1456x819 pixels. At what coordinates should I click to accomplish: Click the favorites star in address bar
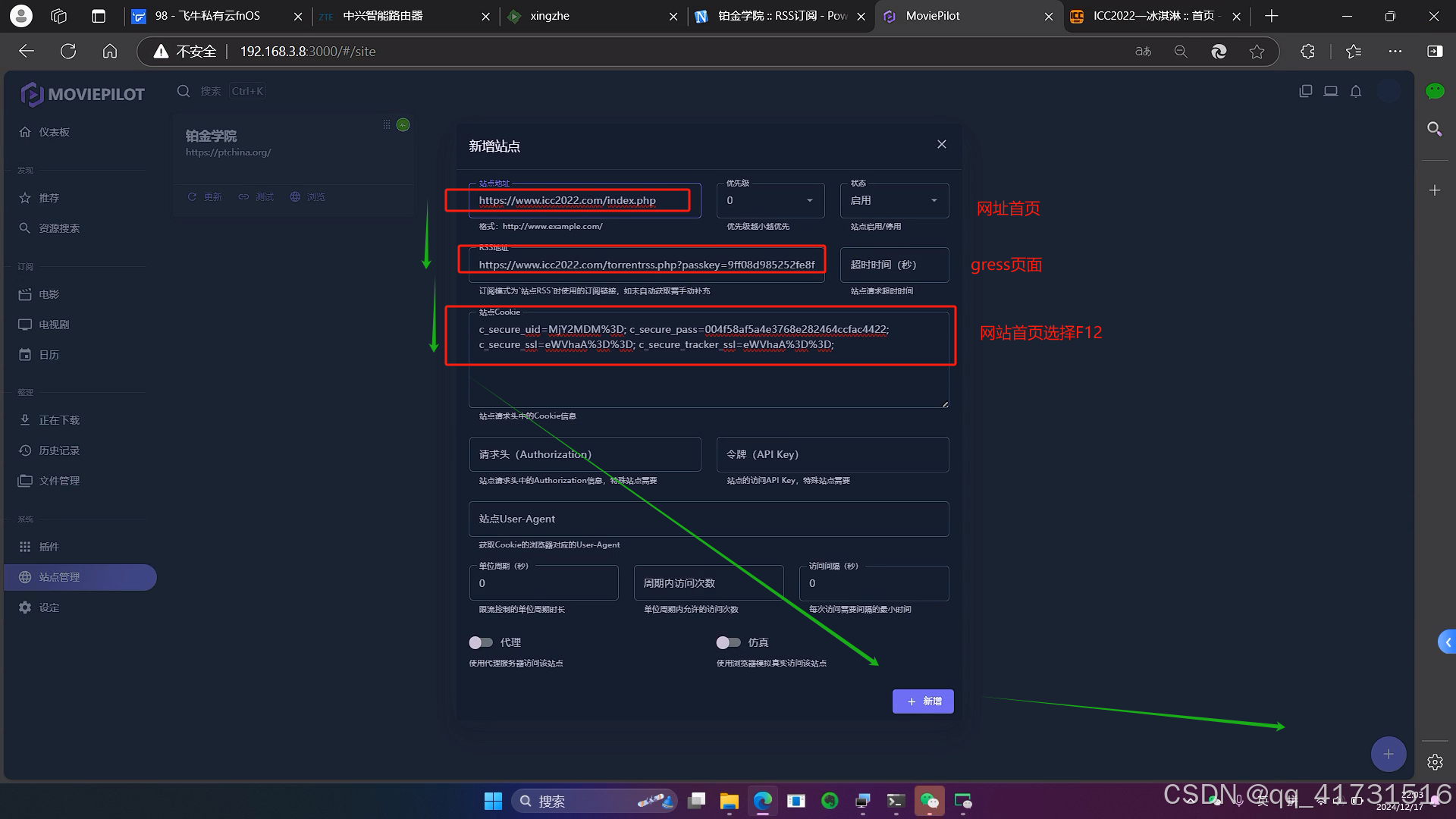(x=1257, y=52)
